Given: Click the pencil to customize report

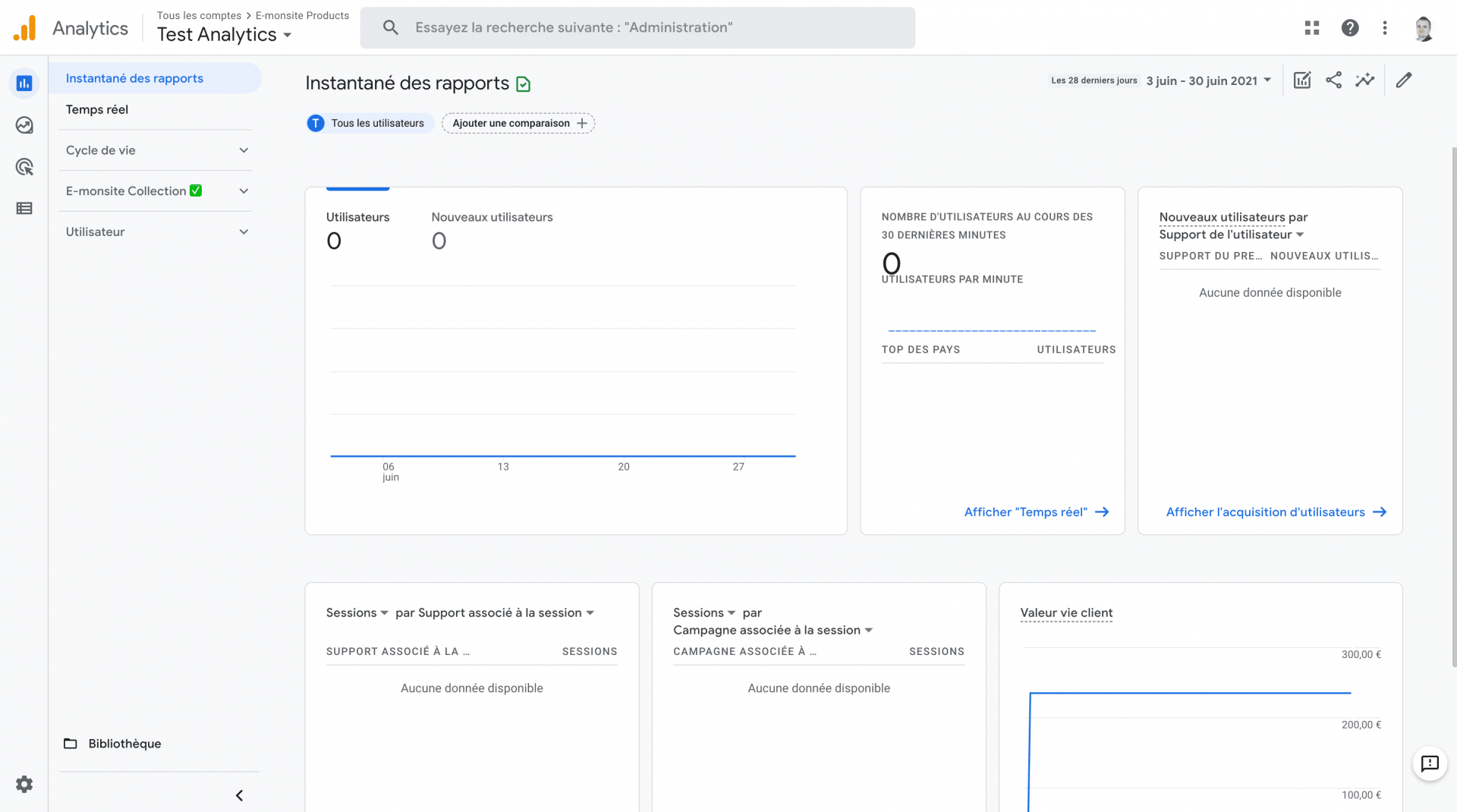Looking at the screenshot, I should click(1404, 80).
